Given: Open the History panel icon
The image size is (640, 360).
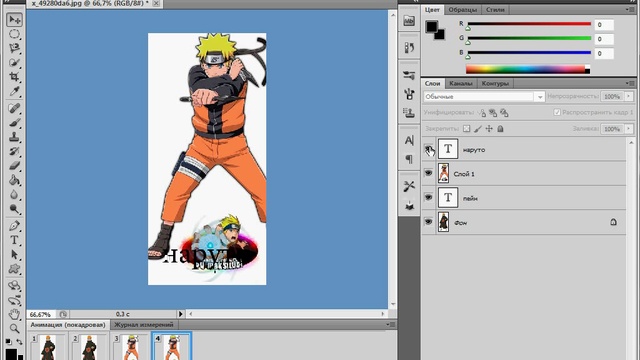Looking at the screenshot, I should pyautogui.click(x=409, y=47).
